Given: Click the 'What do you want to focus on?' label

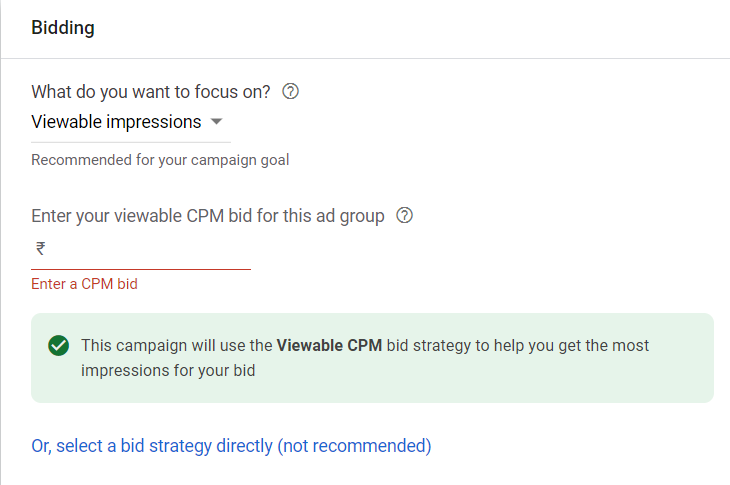Looking at the screenshot, I should (151, 92).
